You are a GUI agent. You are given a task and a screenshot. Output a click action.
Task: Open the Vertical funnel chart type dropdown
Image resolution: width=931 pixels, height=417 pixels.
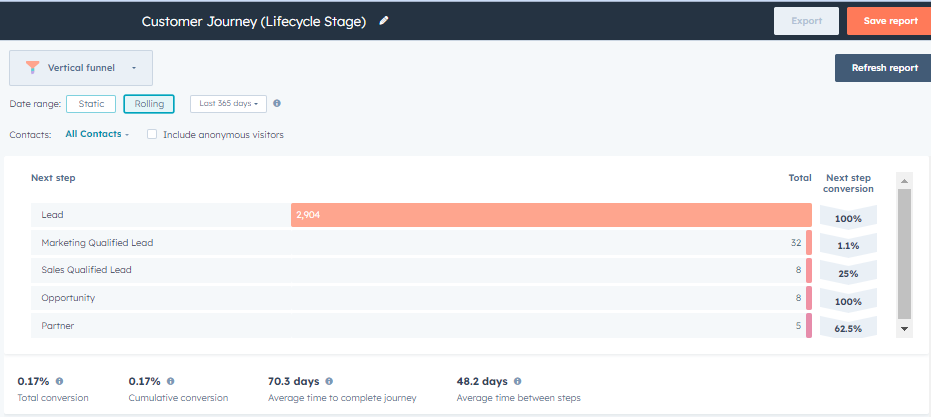tap(81, 68)
